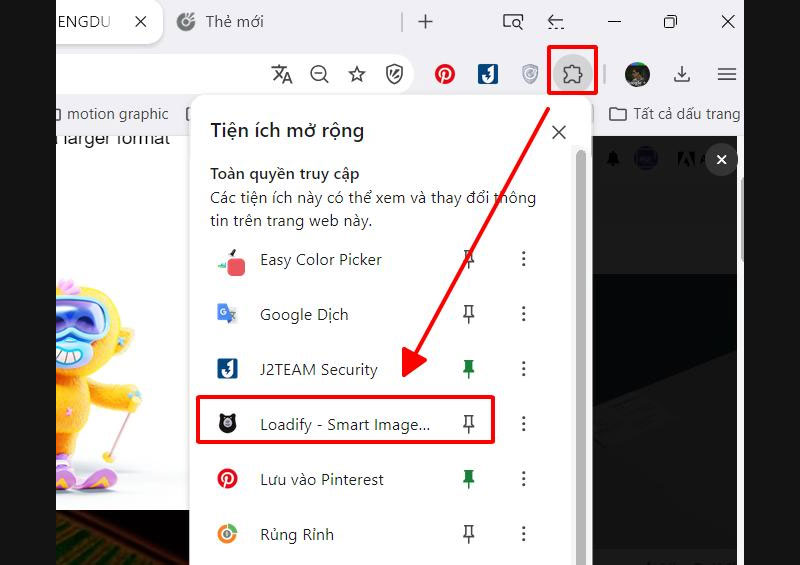Toggle the Extensions puzzle-piece button
This screenshot has width=800, height=565.
572,75
